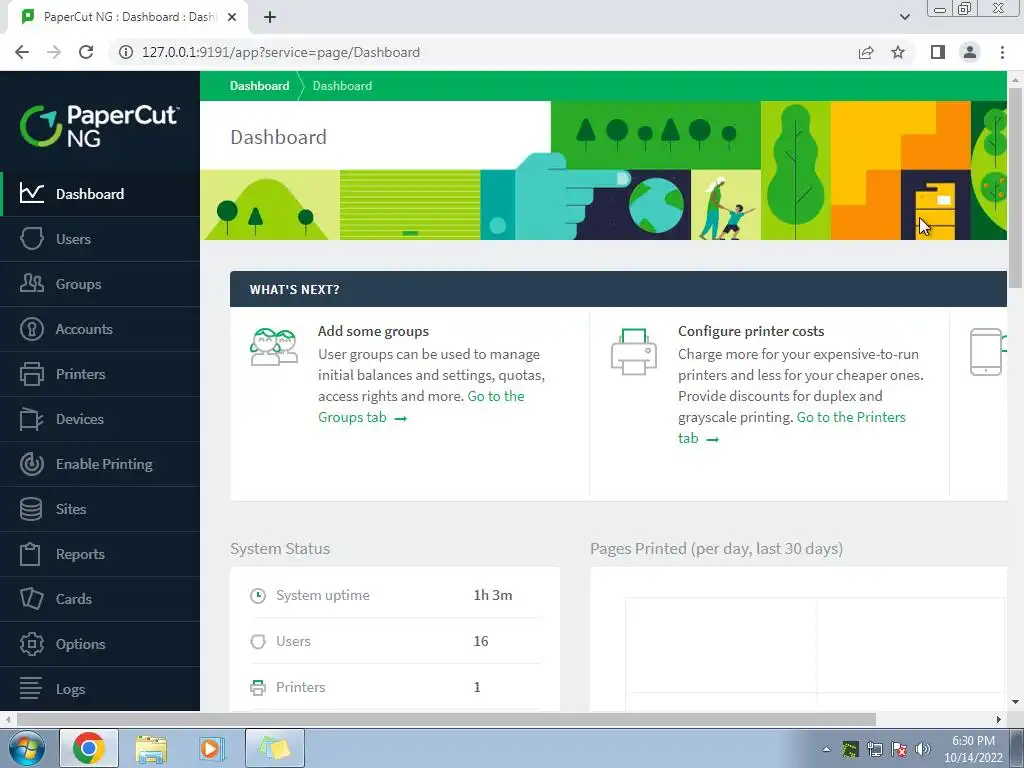Open the Windows Start button
The width and height of the screenshot is (1024, 768).
coord(25,748)
